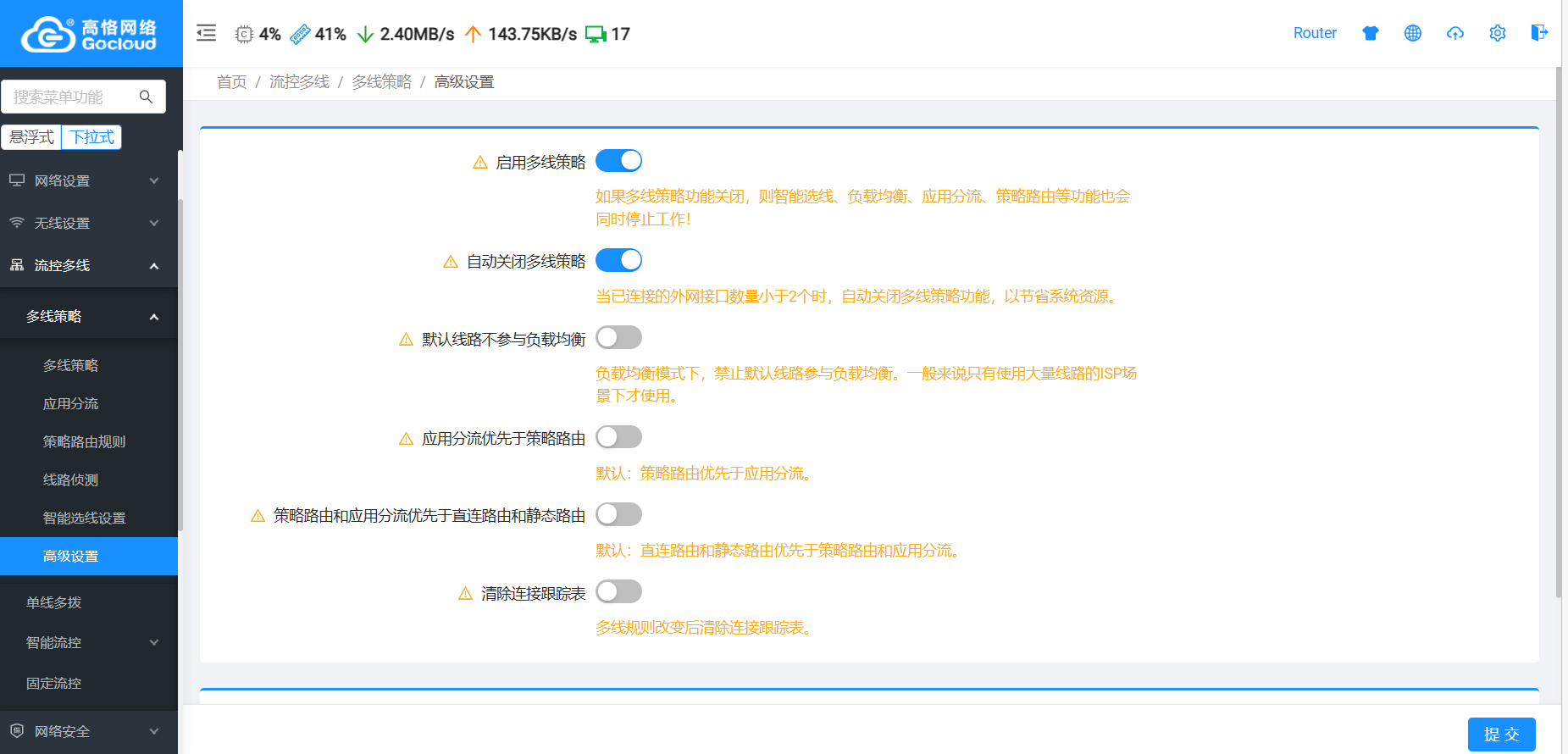Screen dimensions: 1568x754
Task: Click the 2.40MB/s download rate text
Action: coord(417,34)
